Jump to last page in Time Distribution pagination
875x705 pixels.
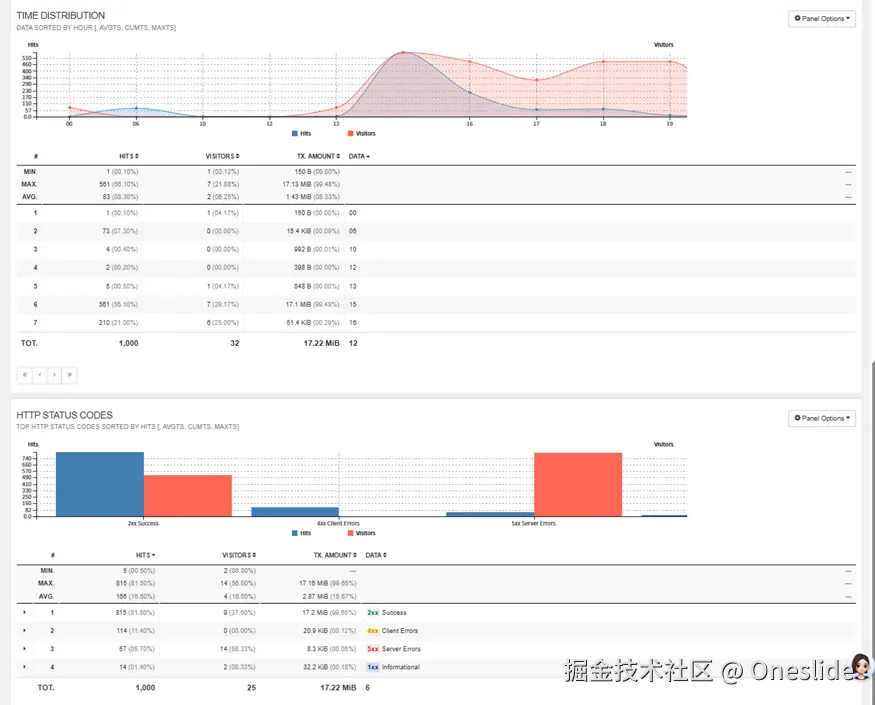pos(70,375)
